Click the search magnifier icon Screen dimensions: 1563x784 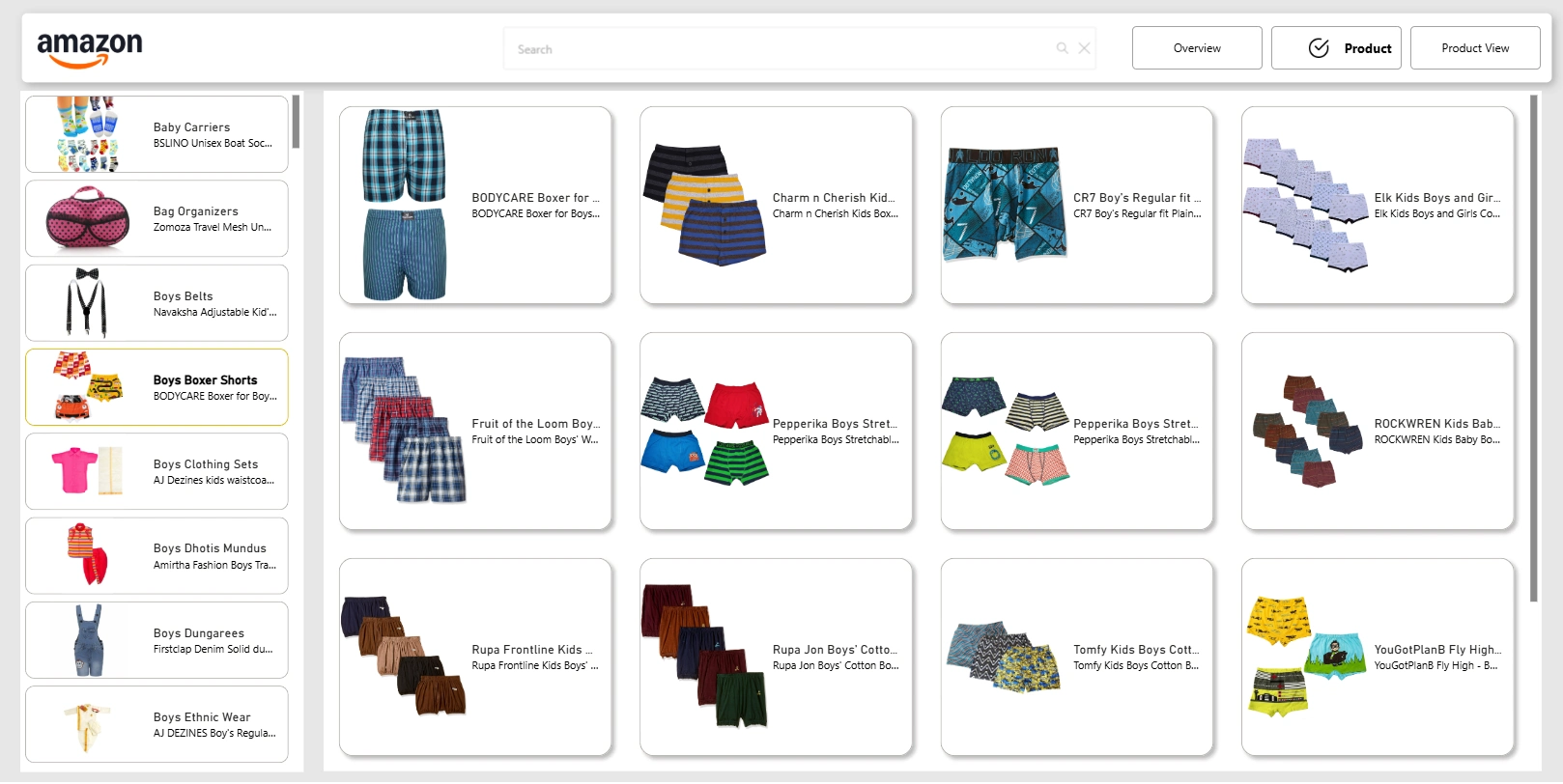click(1062, 48)
